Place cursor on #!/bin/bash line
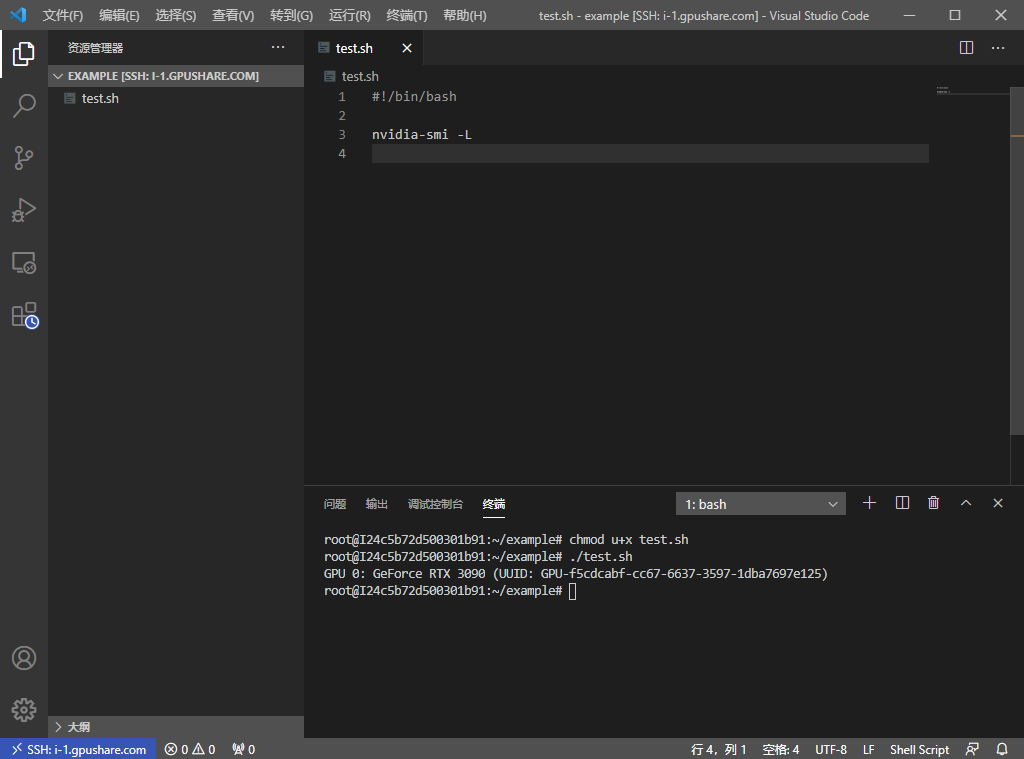1024x759 pixels. coord(414,97)
